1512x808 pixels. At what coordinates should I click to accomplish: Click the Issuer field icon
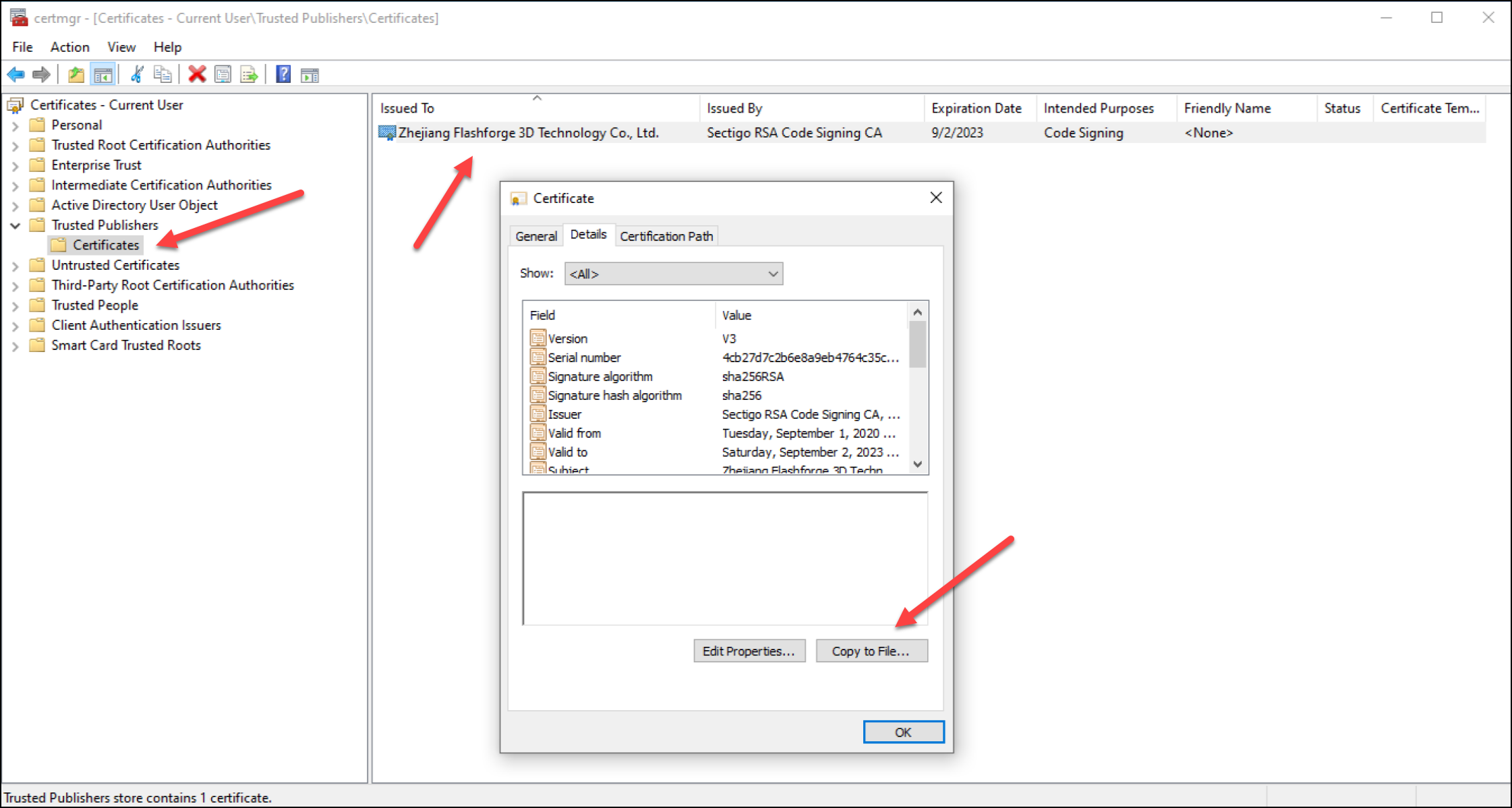(537, 413)
